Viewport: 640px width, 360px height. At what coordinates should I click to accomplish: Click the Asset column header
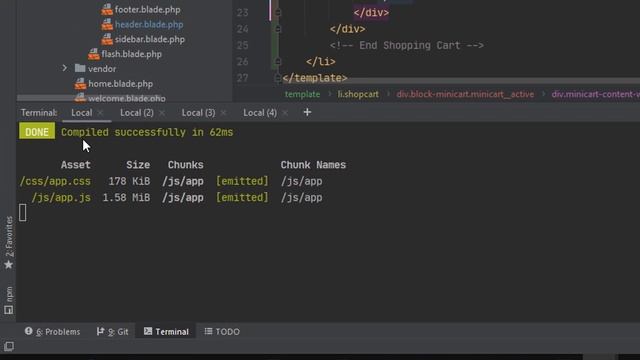coord(76,165)
